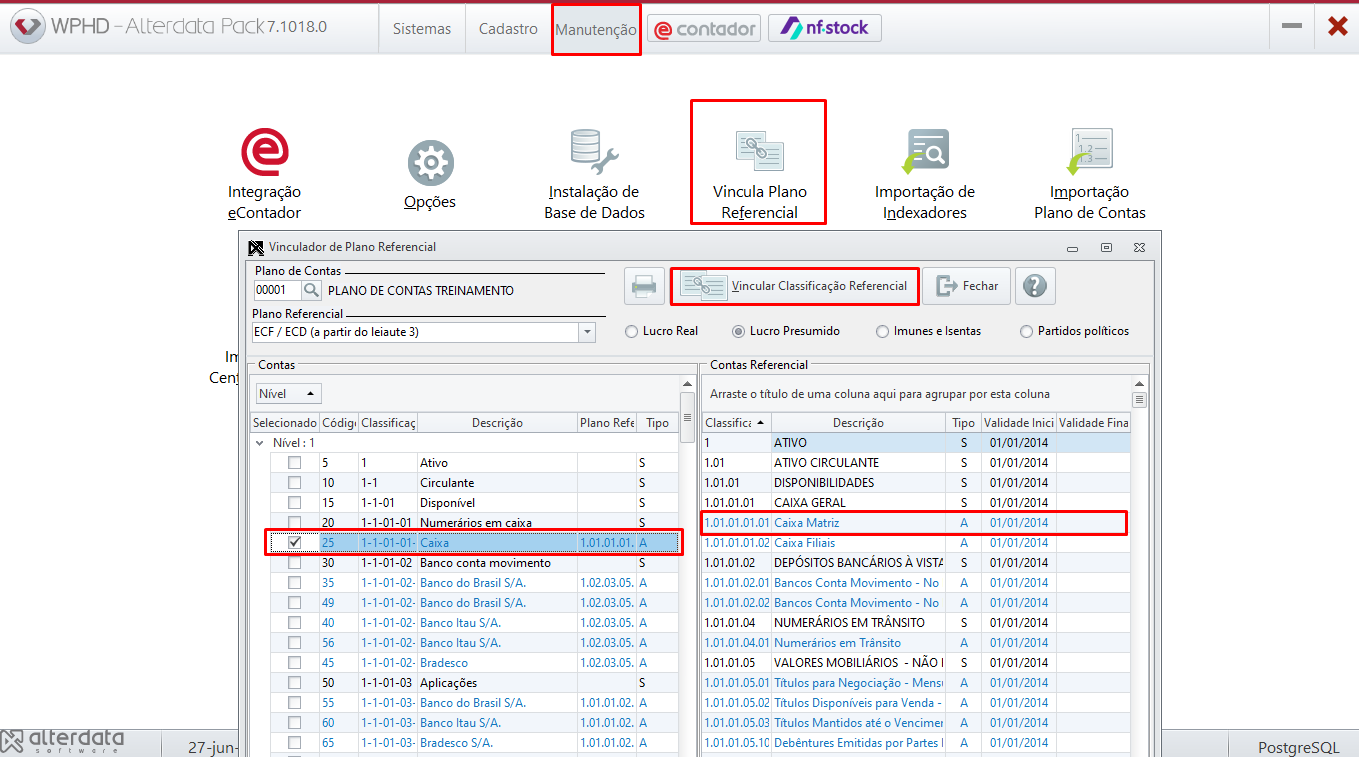Click the help question mark icon
Image resolution: width=1359 pixels, height=757 pixels.
click(1035, 286)
